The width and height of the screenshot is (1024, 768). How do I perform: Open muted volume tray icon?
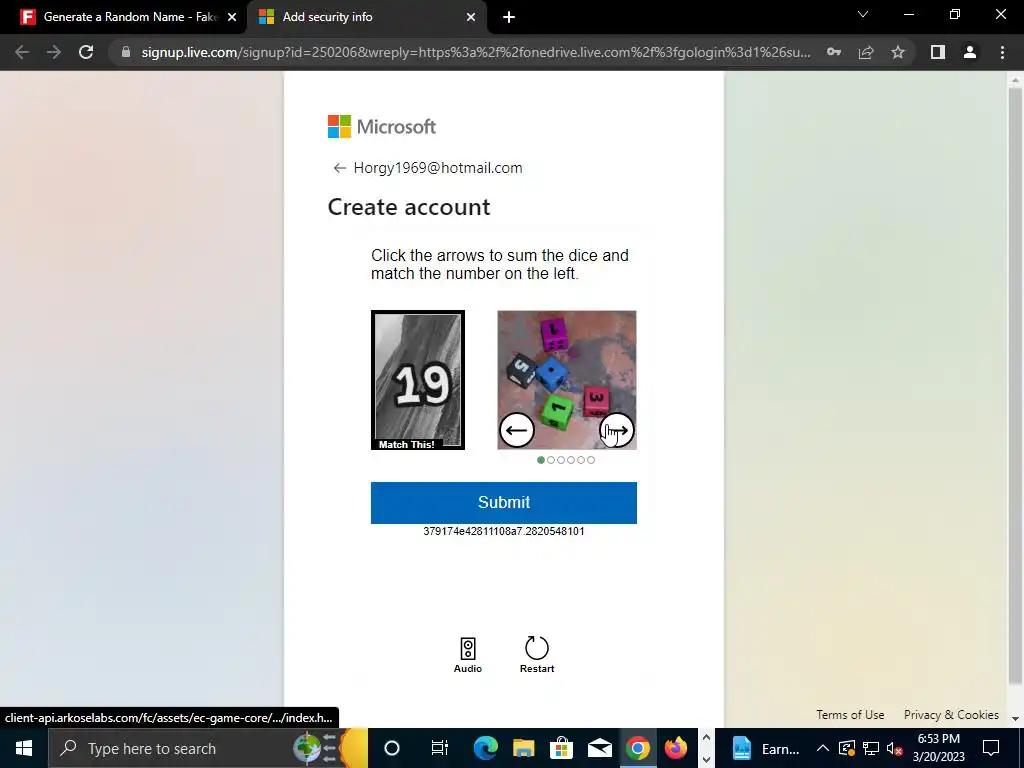(895, 748)
